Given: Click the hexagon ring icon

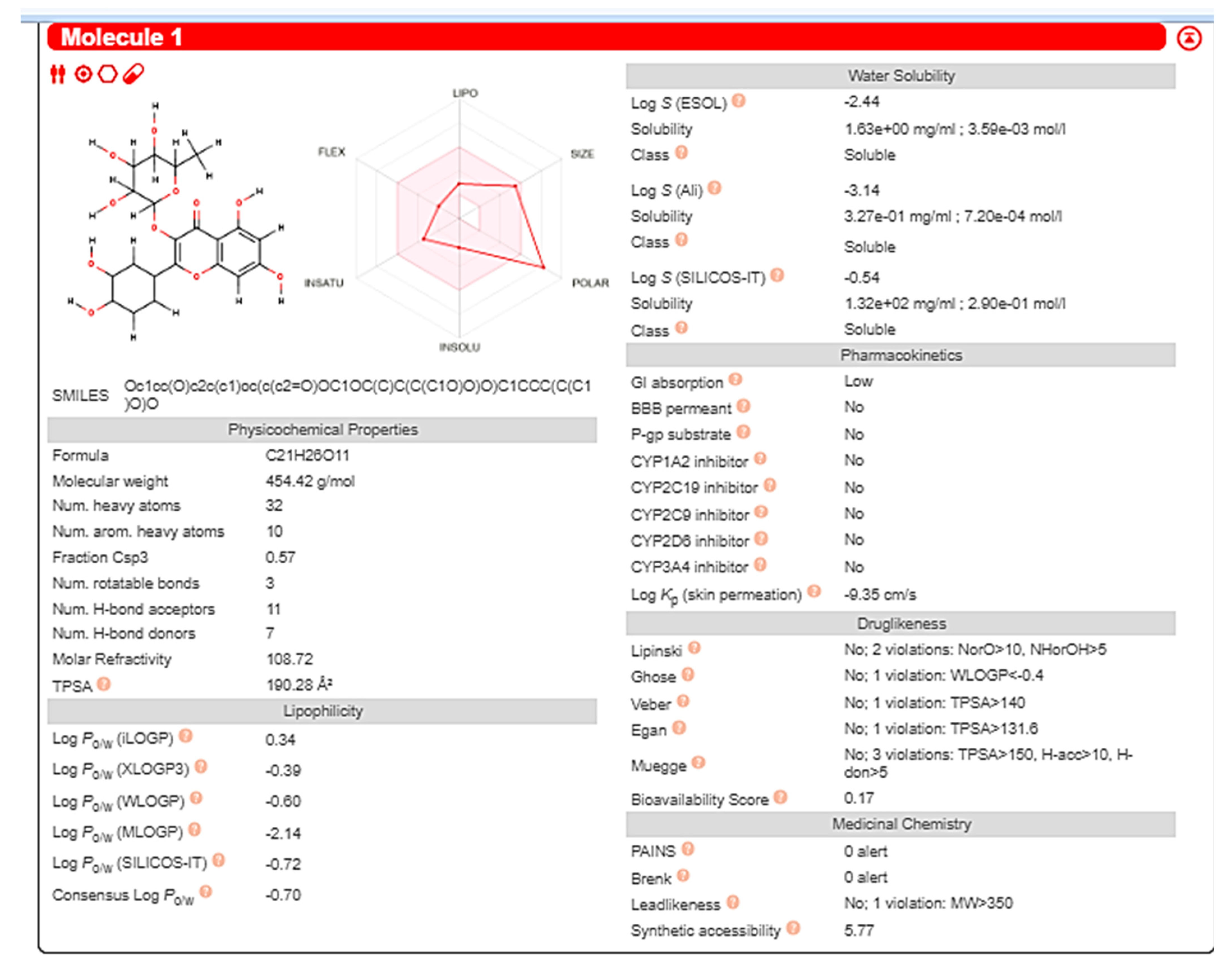Looking at the screenshot, I should click(x=107, y=74).
